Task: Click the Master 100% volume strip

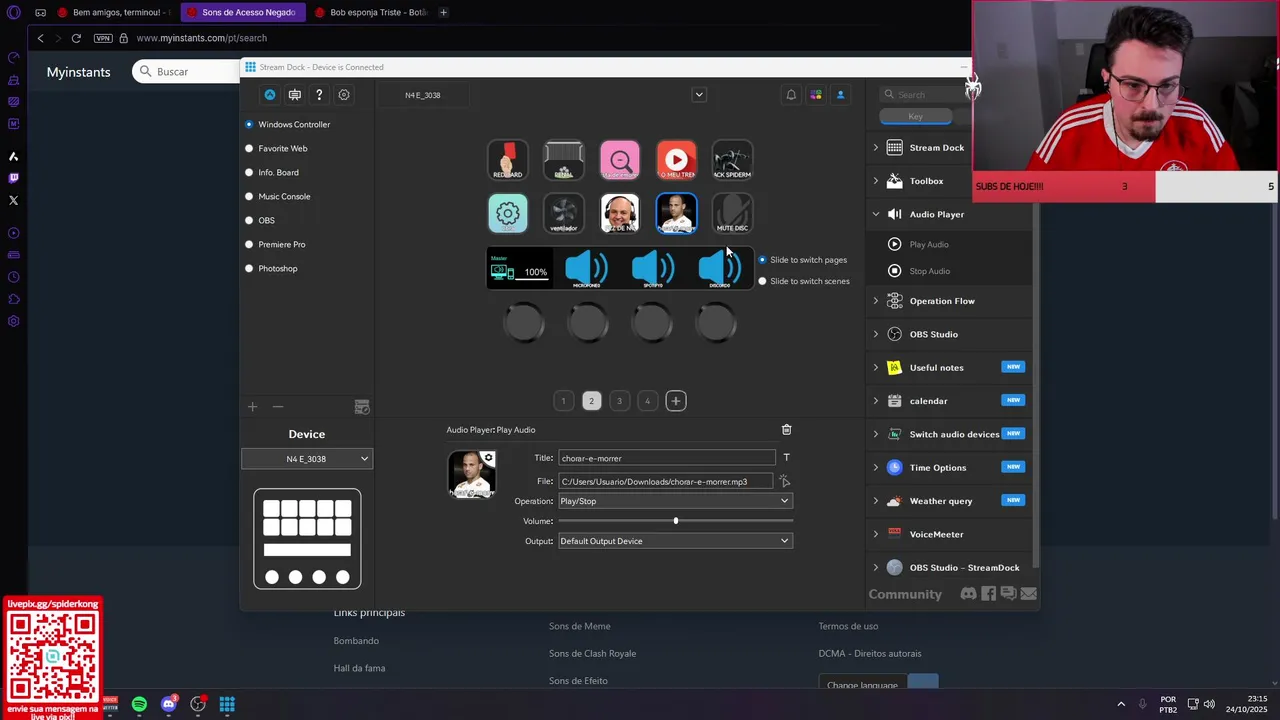Action: (x=520, y=268)
